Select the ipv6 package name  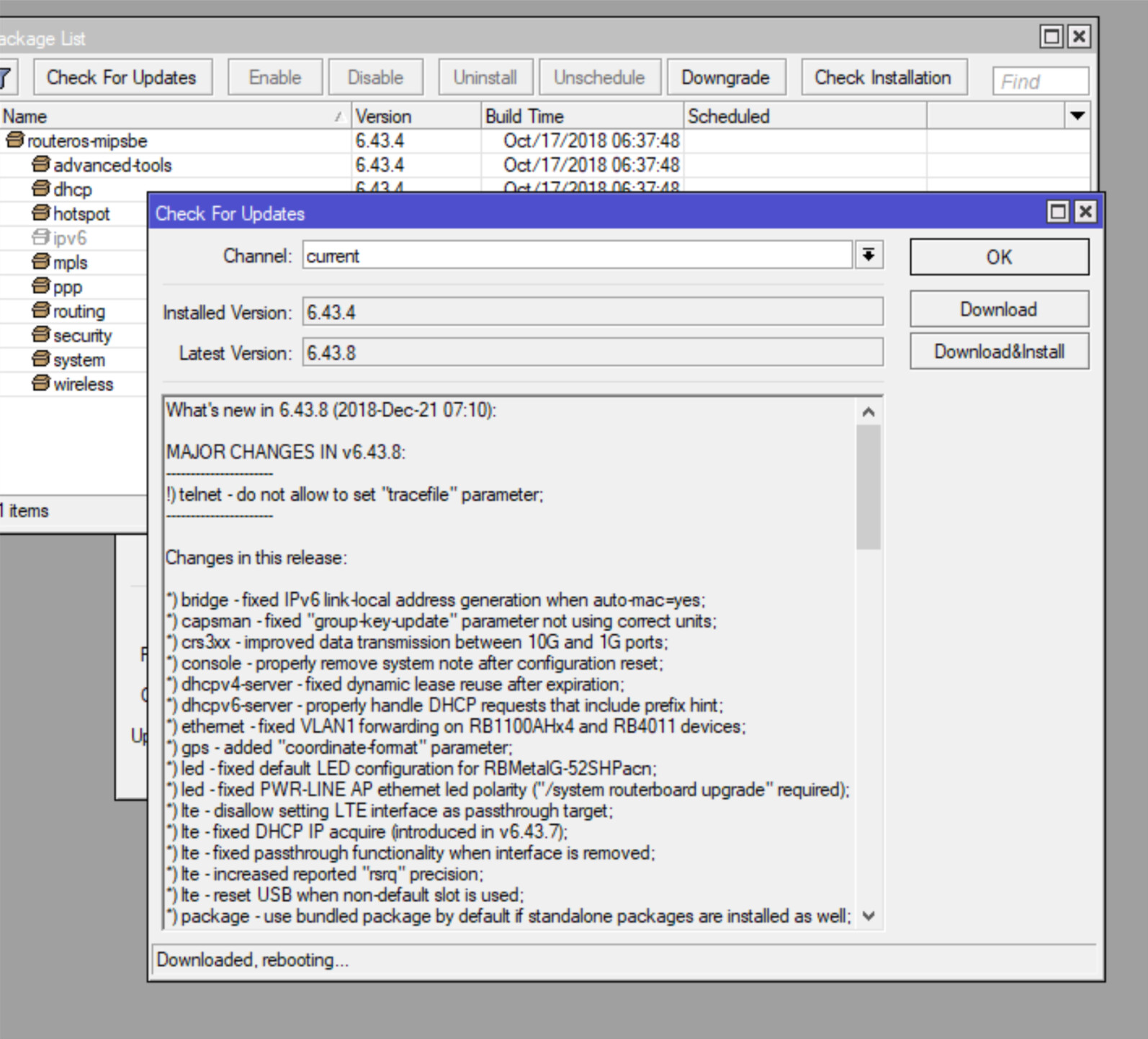70,238
